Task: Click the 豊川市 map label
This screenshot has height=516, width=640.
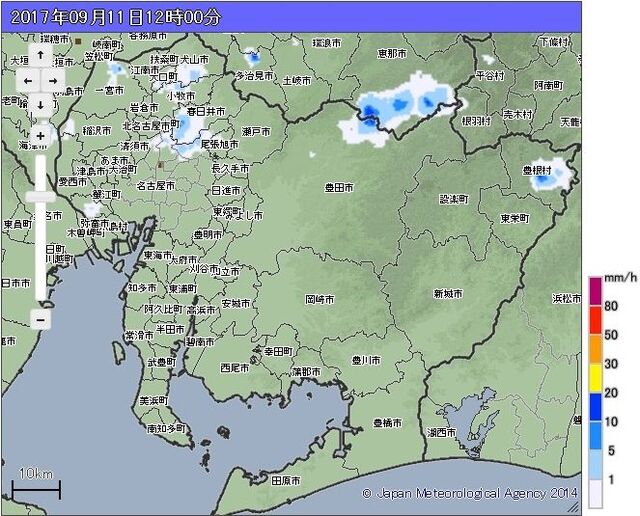Action: (x=366, y=360)
